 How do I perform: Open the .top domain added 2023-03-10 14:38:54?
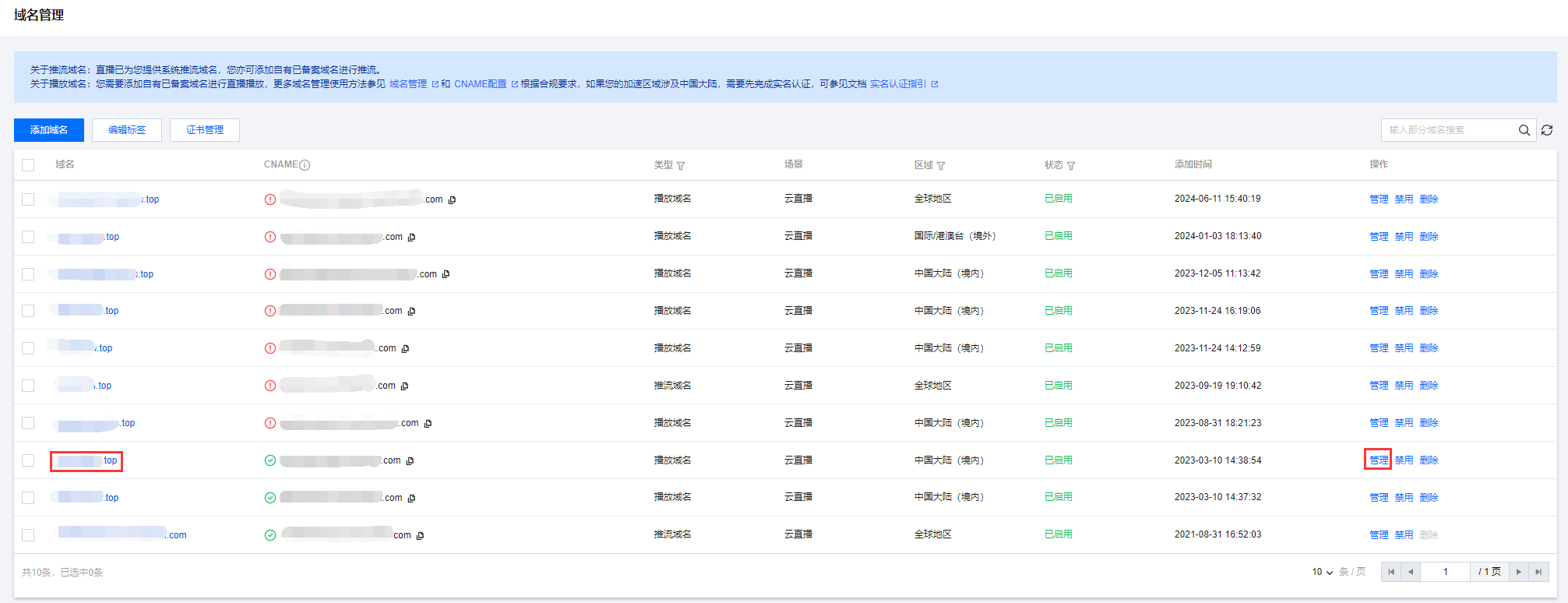[87, 461]
